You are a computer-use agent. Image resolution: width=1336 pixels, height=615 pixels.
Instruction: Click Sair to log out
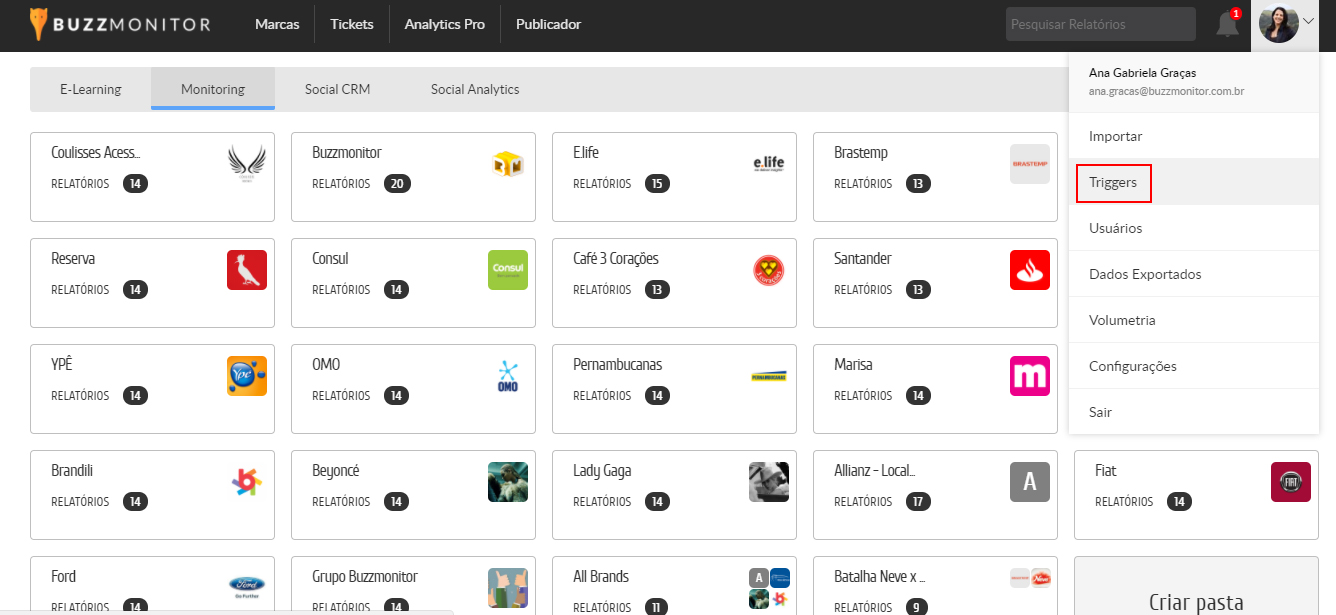pyautogui.click(x=1100, y=412)
